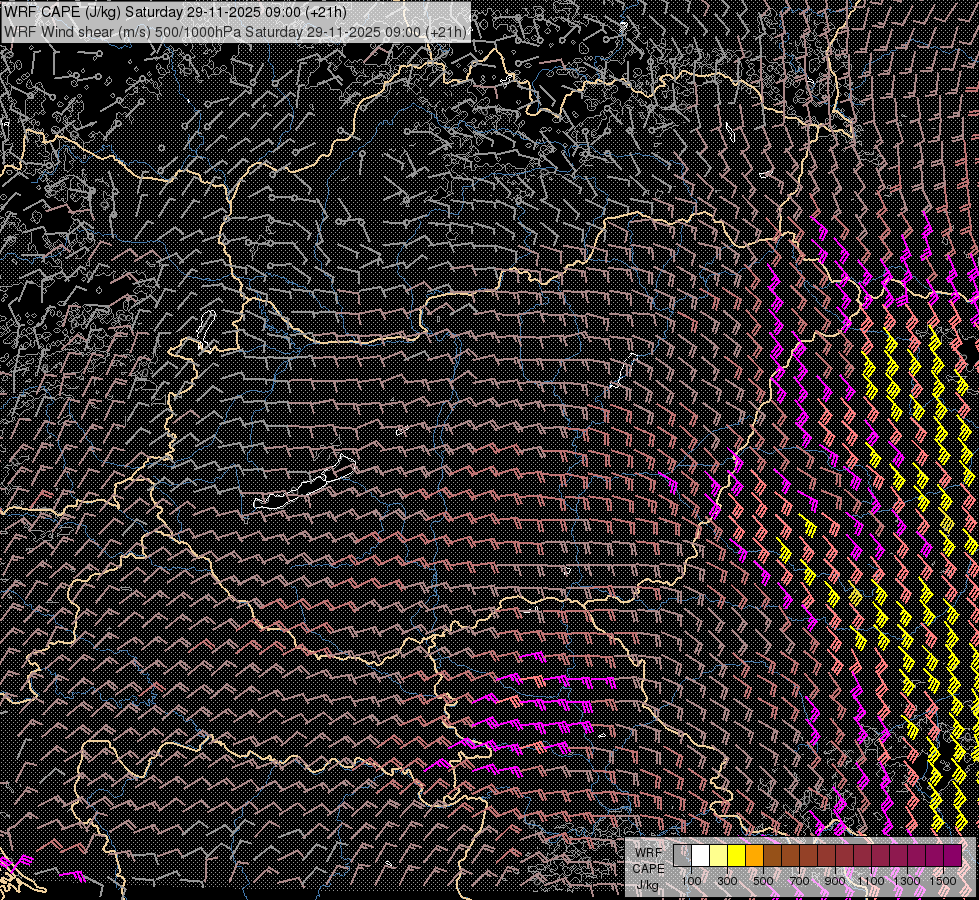This screenshot has height=900, width=979.
Task: Select the 1100 label on the CAPE scale
Action: click(871, 881)
